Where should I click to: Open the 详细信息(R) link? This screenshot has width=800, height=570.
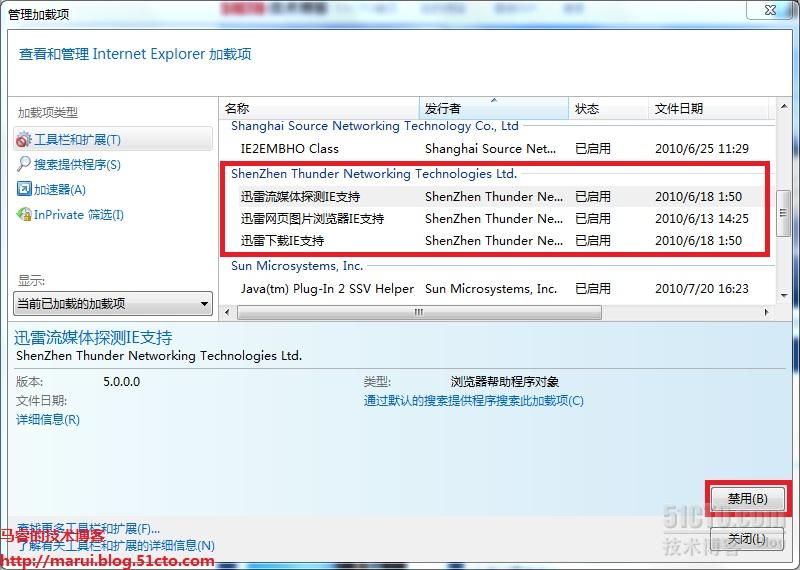coord(48,419)
